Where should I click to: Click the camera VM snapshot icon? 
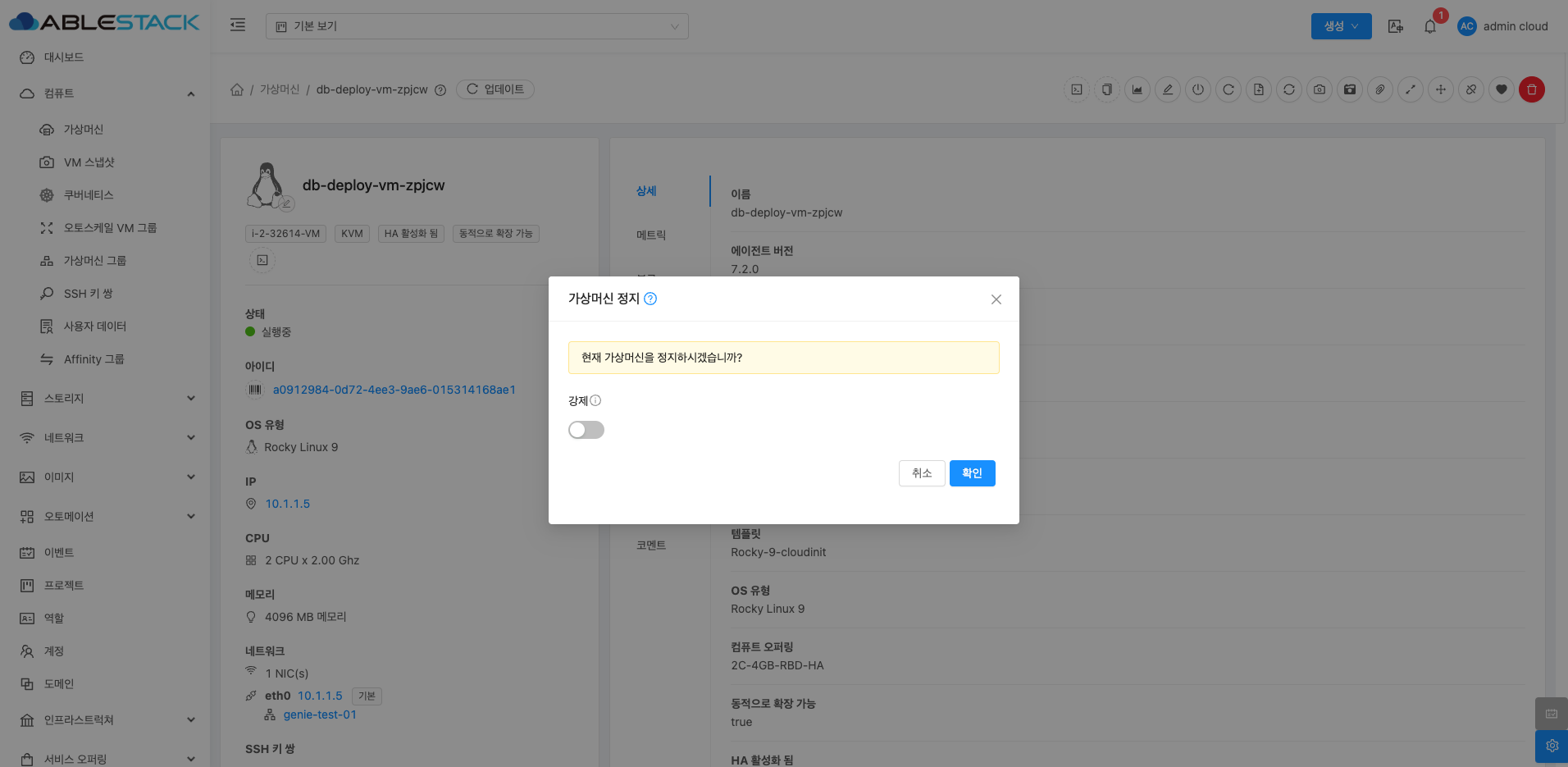point(1319,89)
